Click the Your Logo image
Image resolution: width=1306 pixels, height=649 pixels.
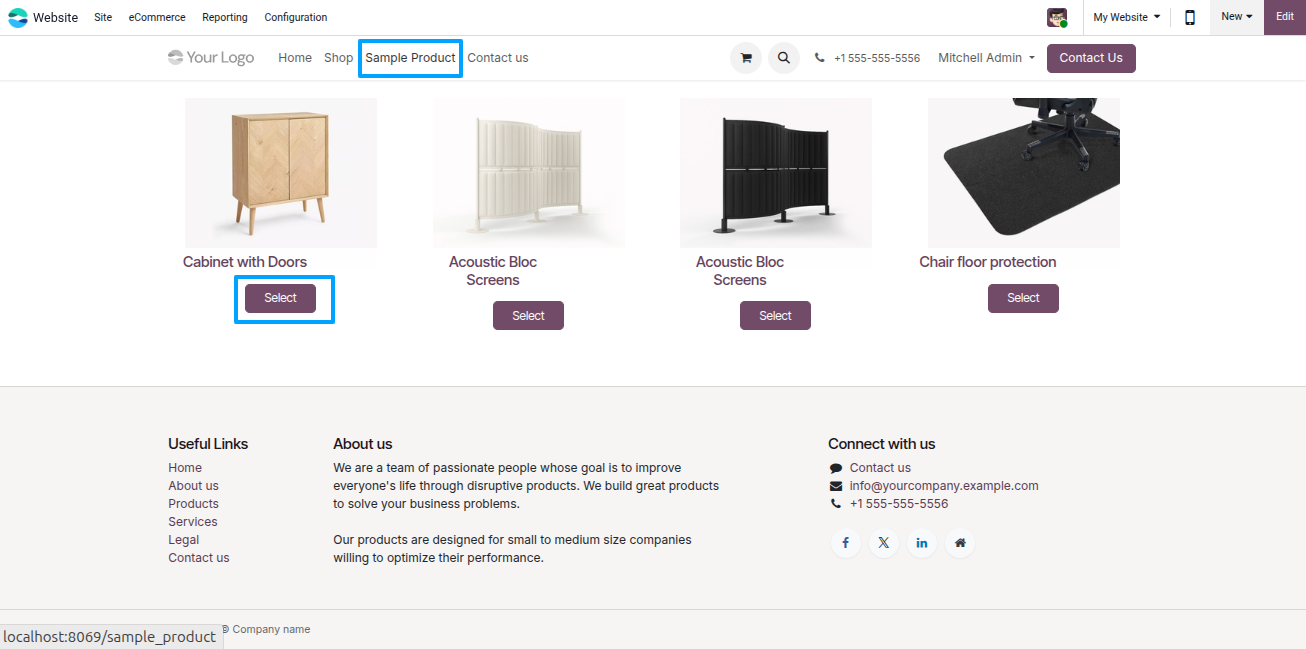coord(211,58)
